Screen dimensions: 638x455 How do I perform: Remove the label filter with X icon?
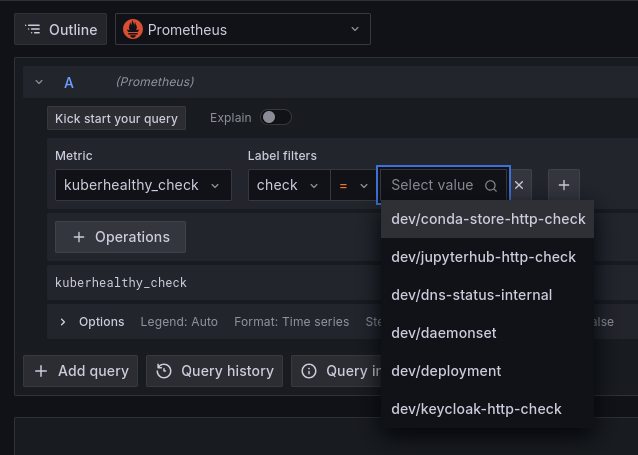coord(519,185)
